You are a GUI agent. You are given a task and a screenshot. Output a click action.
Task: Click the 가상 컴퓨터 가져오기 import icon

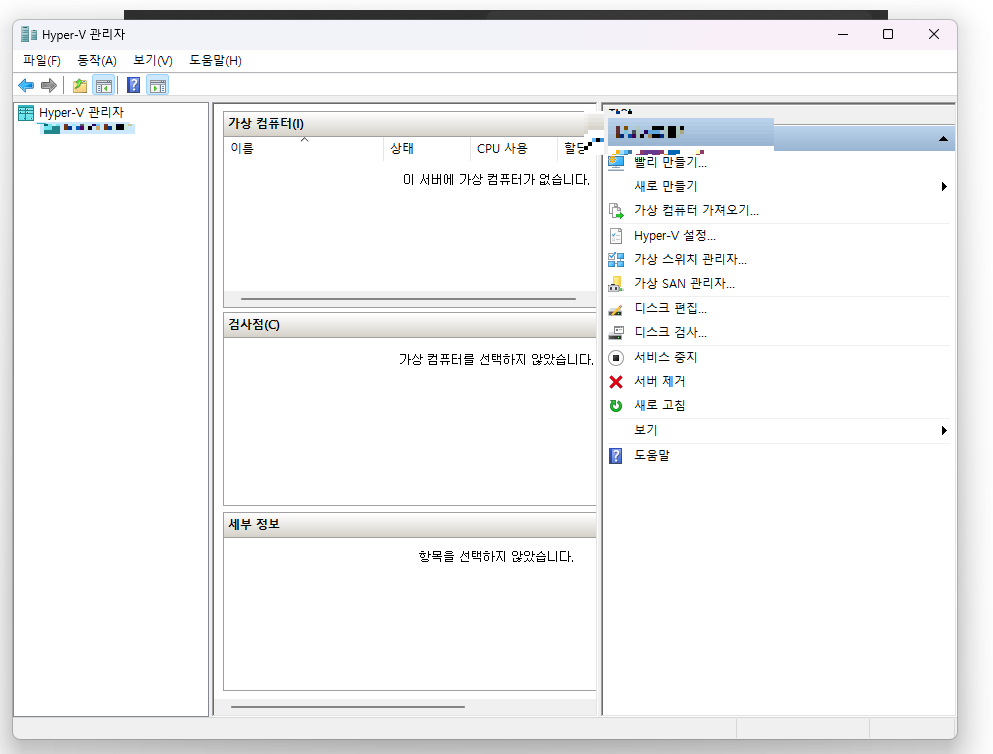coord(616,211)
